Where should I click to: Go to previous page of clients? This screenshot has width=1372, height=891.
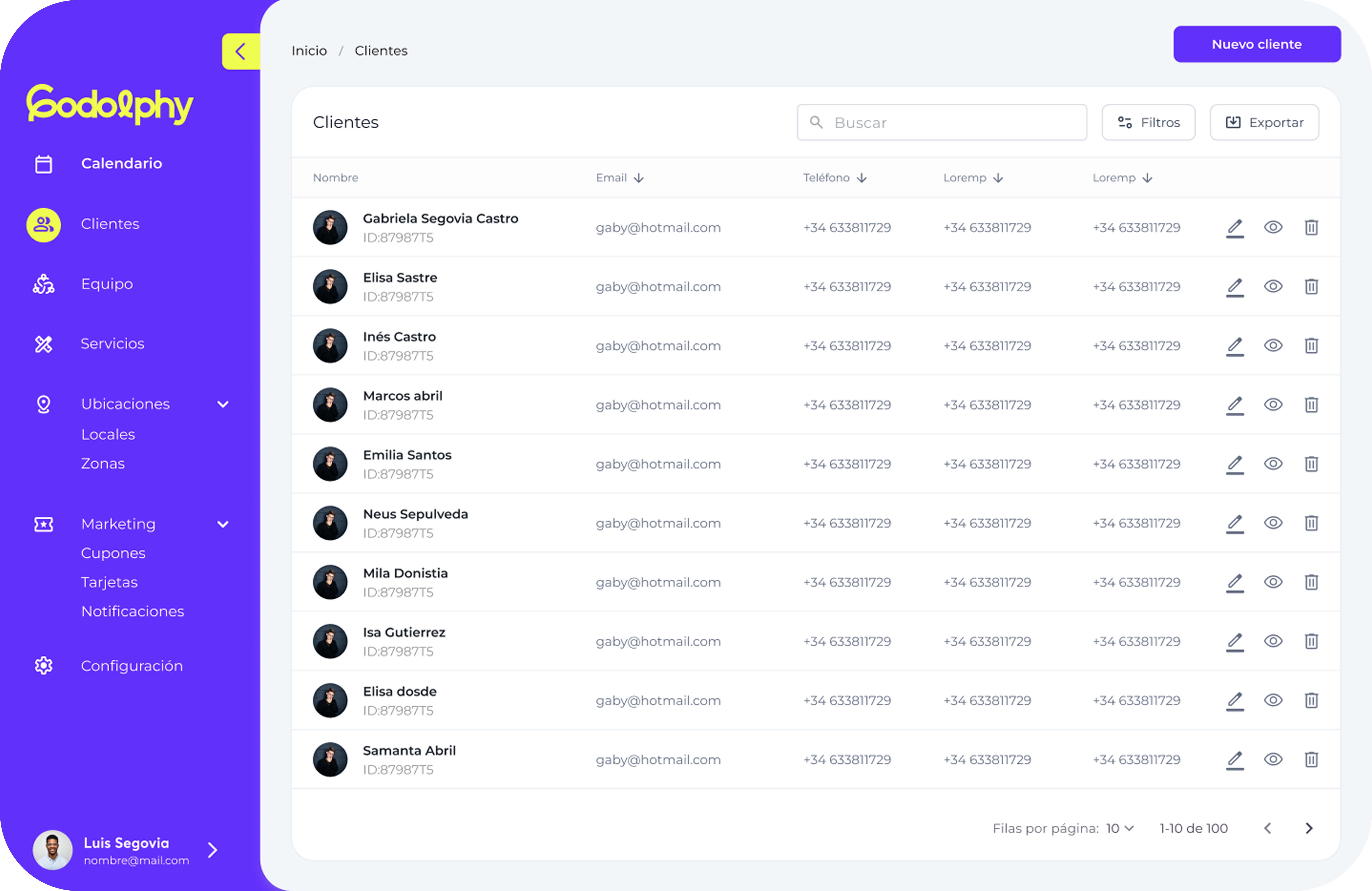[x=1268, y=828]
